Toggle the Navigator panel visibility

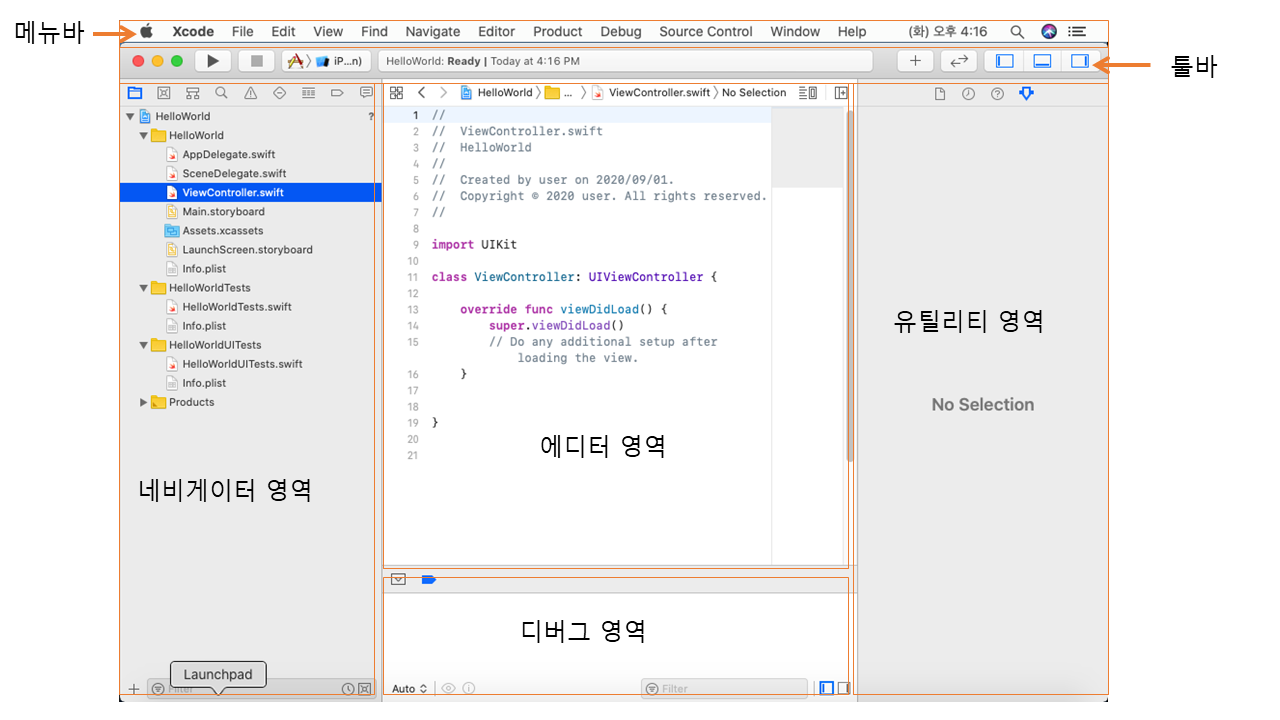click(x=1005, y=61)
